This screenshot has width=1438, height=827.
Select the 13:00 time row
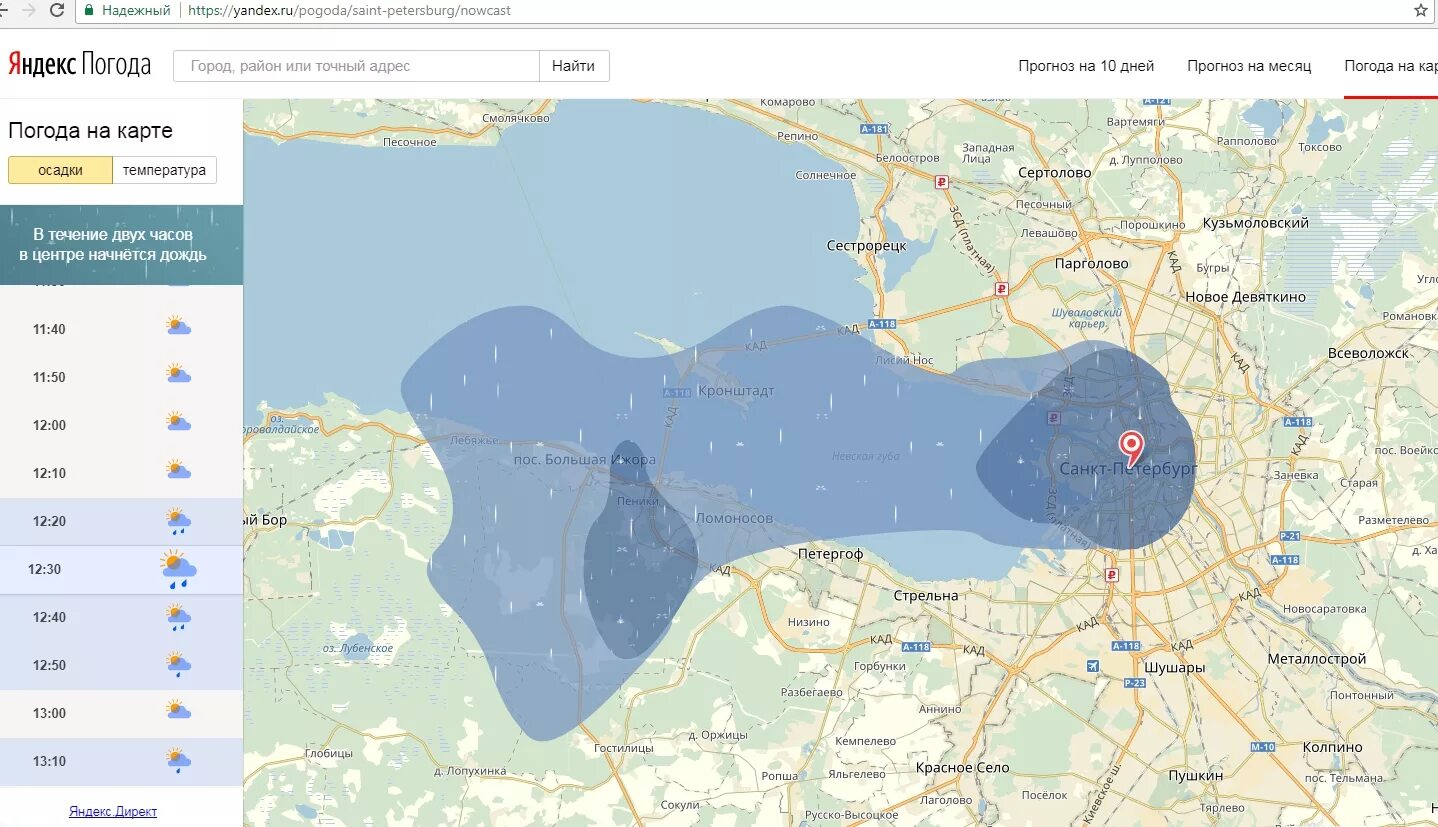121,713
